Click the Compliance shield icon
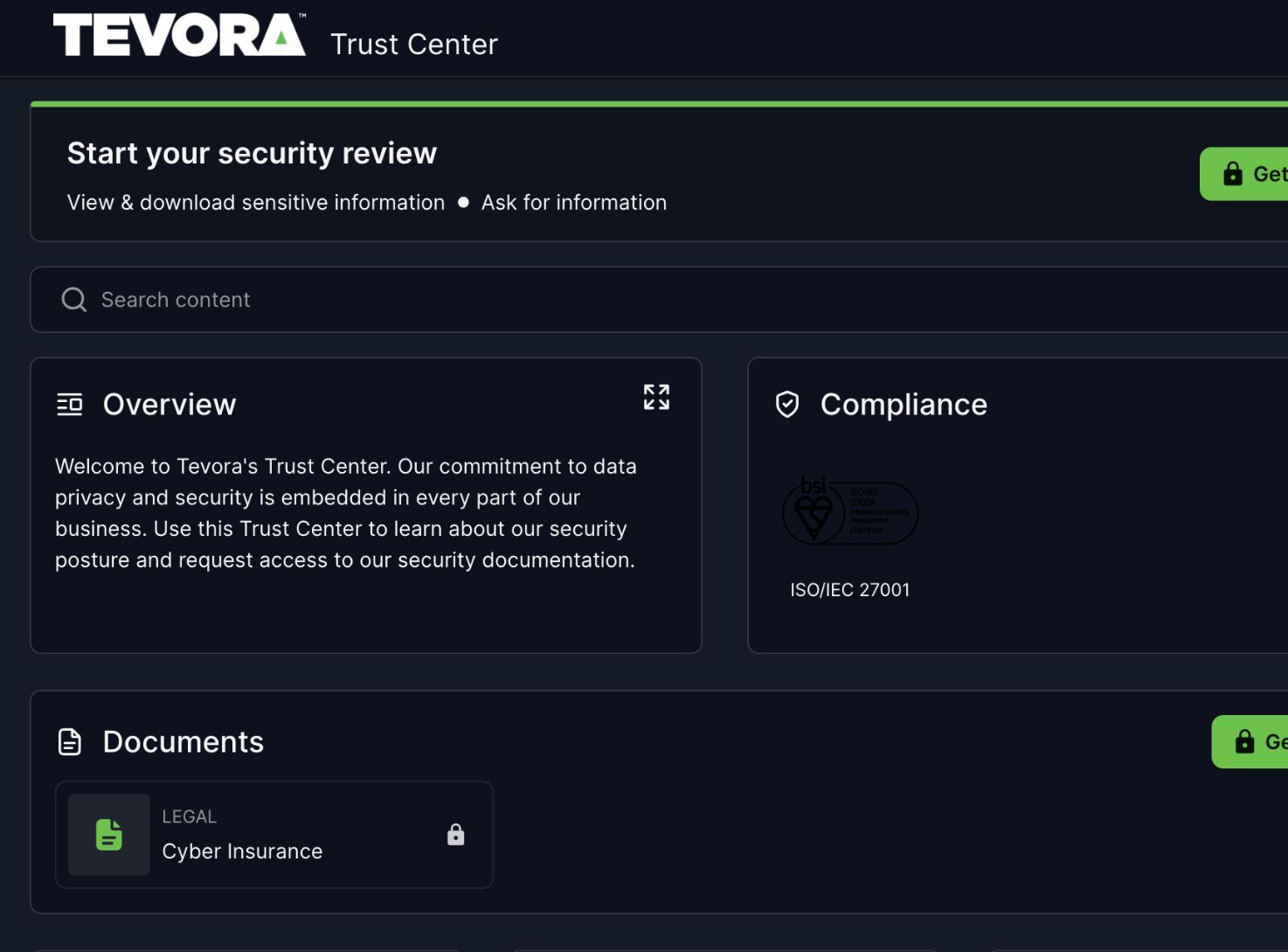Image resolution: width=1288 pixels, height=952 pixels. 787,405
